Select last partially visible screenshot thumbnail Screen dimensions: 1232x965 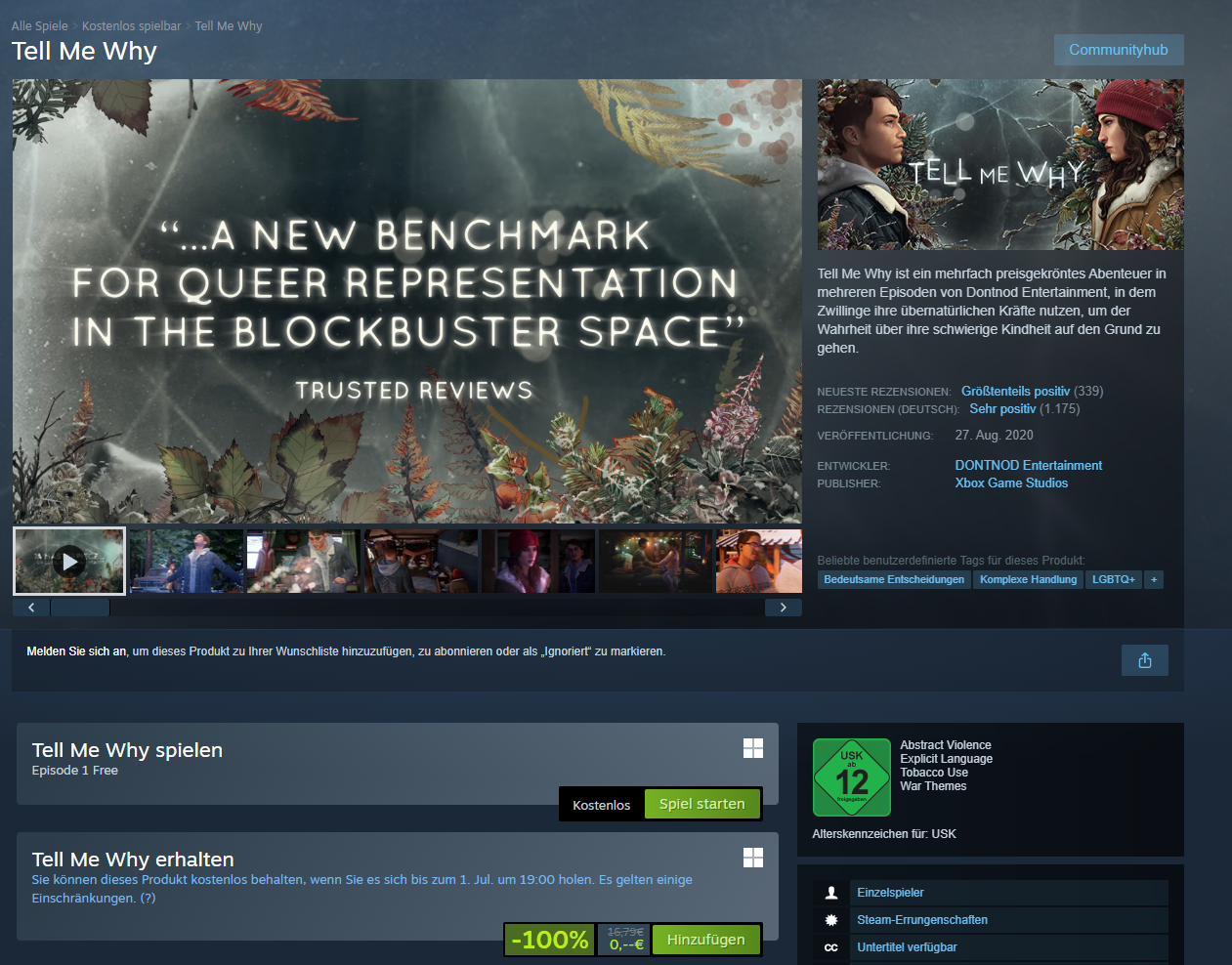tap(759, 562)
